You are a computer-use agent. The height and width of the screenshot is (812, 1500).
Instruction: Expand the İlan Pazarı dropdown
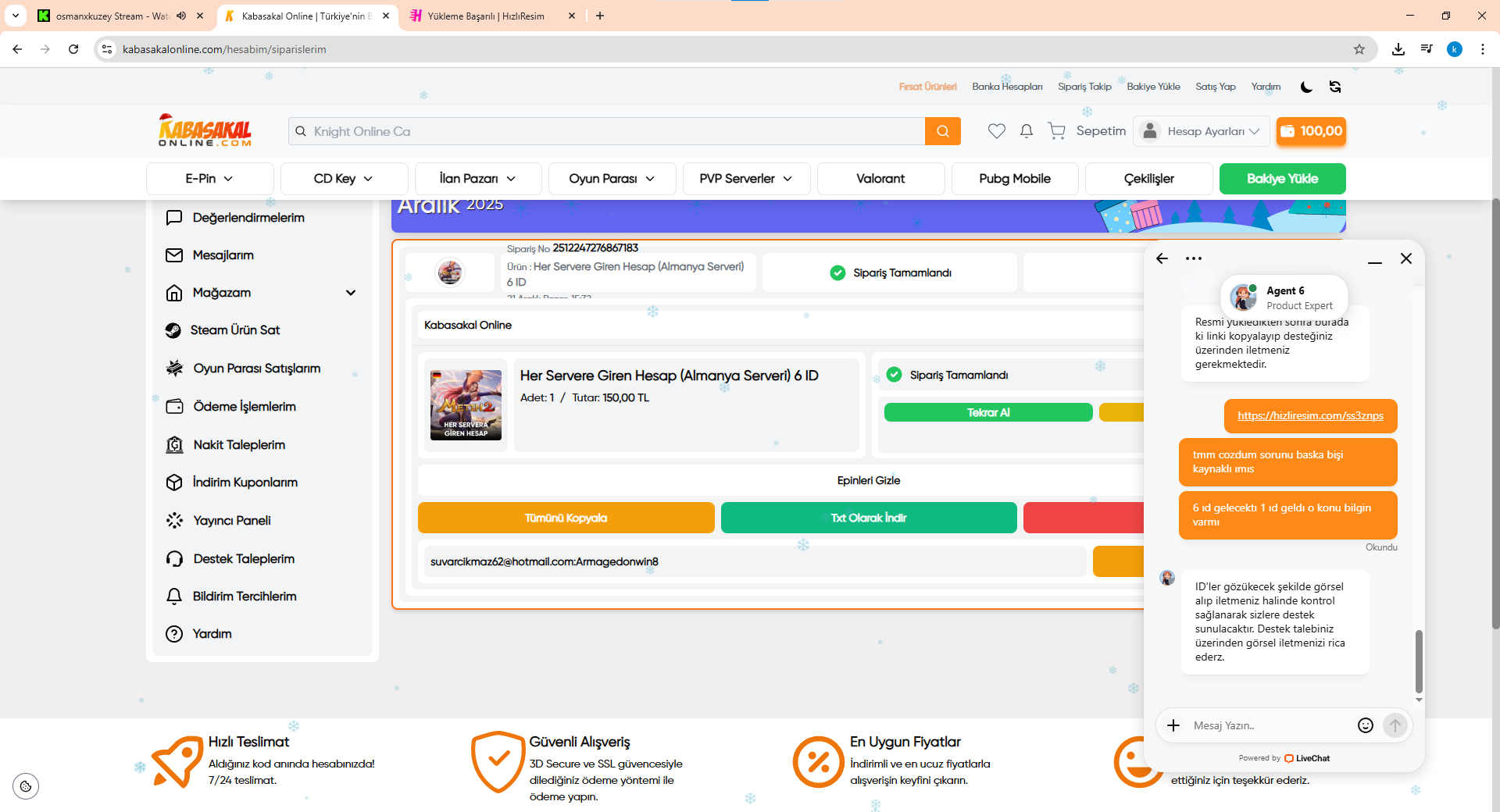[x=478, y=179]
